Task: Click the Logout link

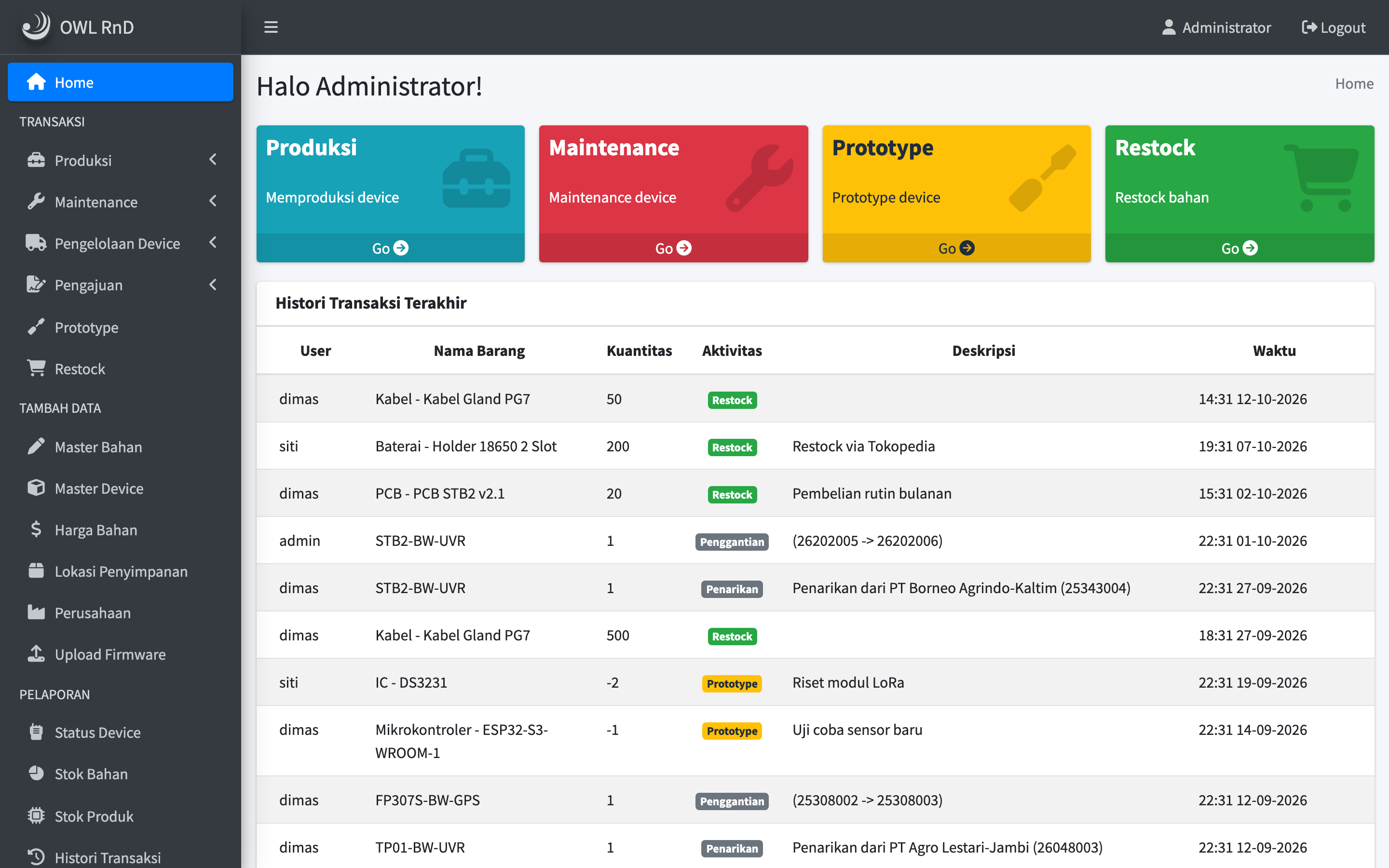Action: point(1334,27)
